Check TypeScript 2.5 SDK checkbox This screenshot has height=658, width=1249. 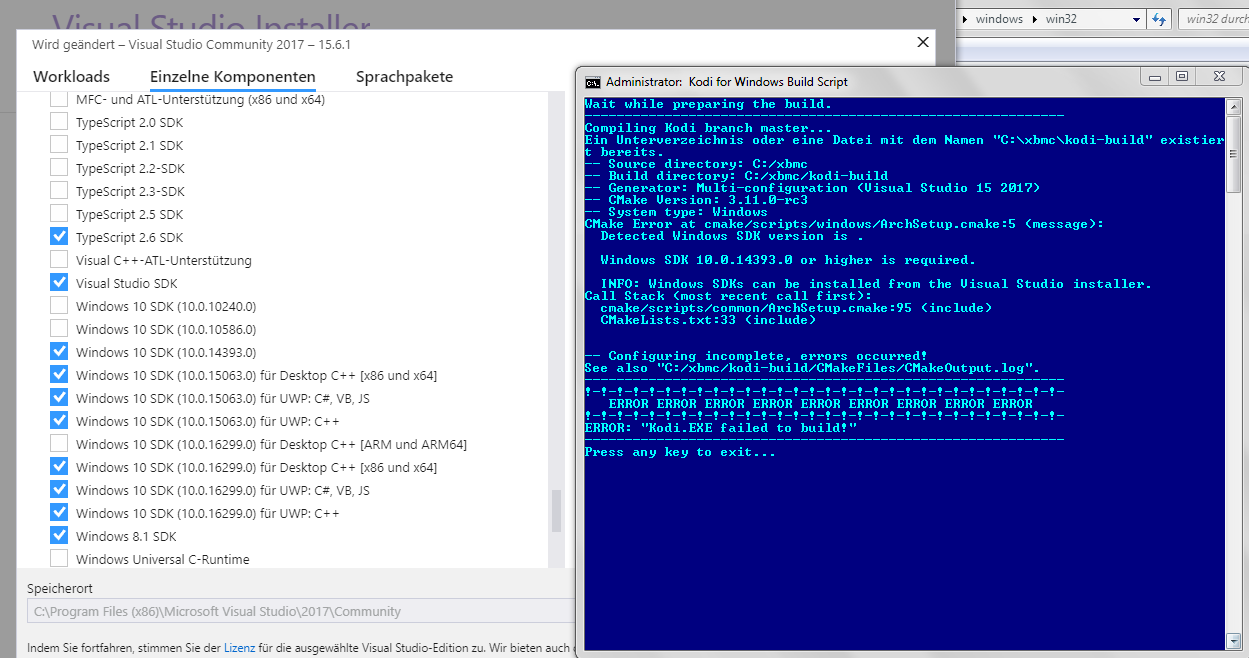(x=59, y=214)
